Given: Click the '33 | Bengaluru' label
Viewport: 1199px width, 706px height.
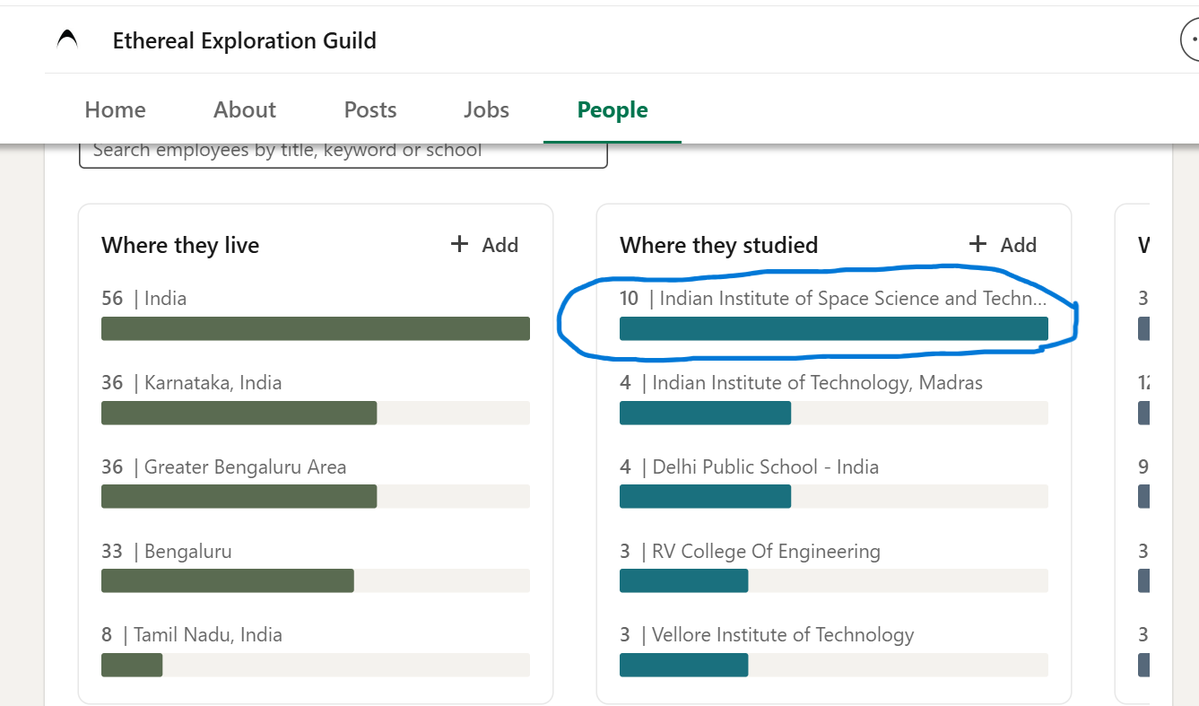Looking at the screenshot, I should click(x=166, y=551).
